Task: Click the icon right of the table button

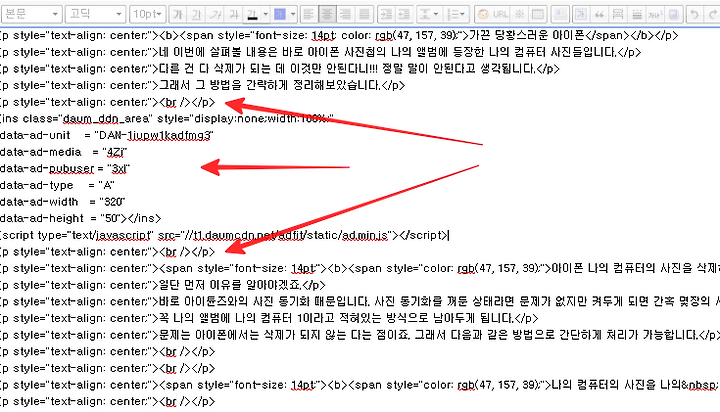Action: coord(560,14)
